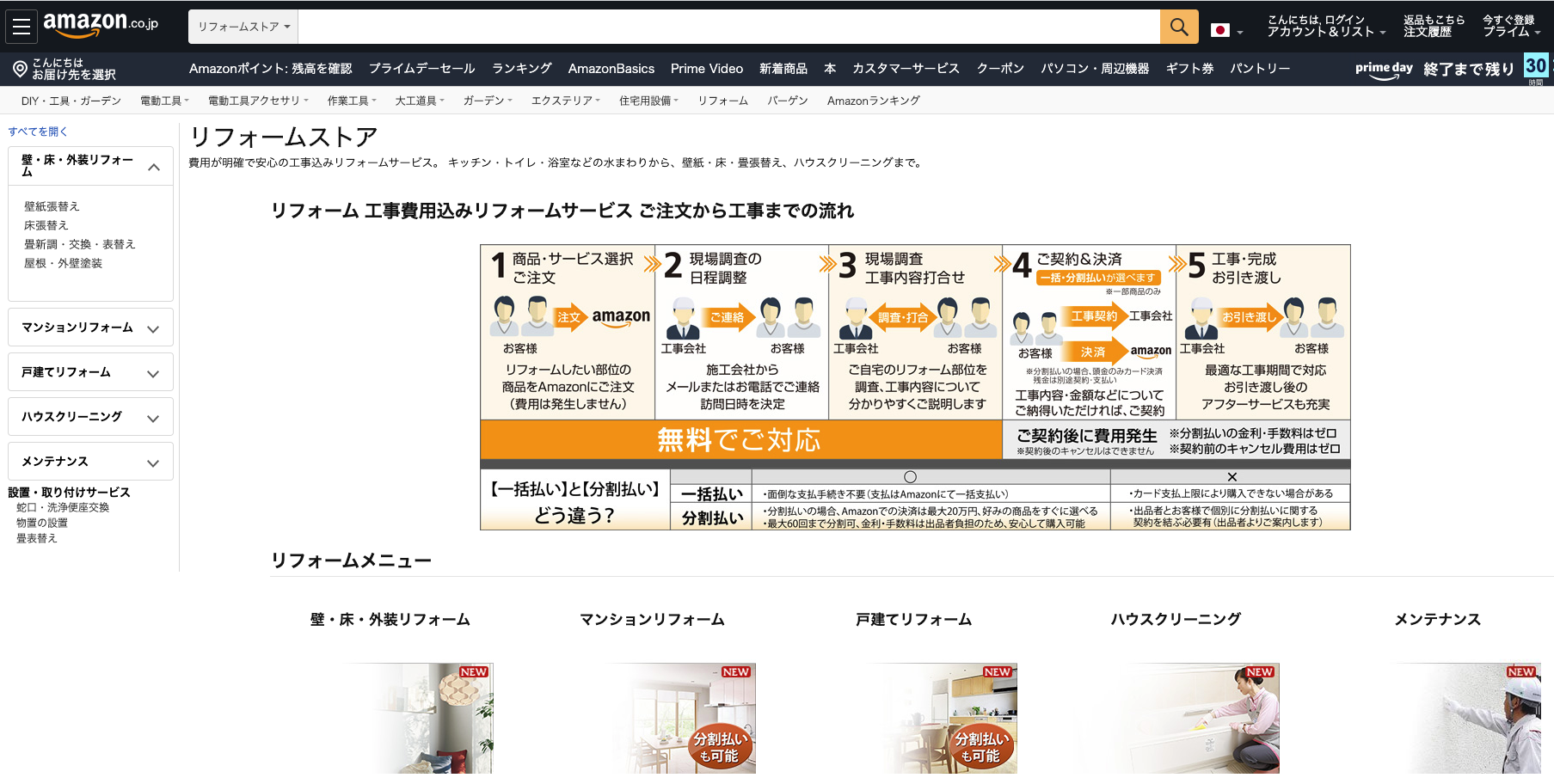The height and width of the screenshot is (784, 1554).
Task: Expand the 電動工具アクセサリ subnav dropdown
Action: tap(258, 101)
